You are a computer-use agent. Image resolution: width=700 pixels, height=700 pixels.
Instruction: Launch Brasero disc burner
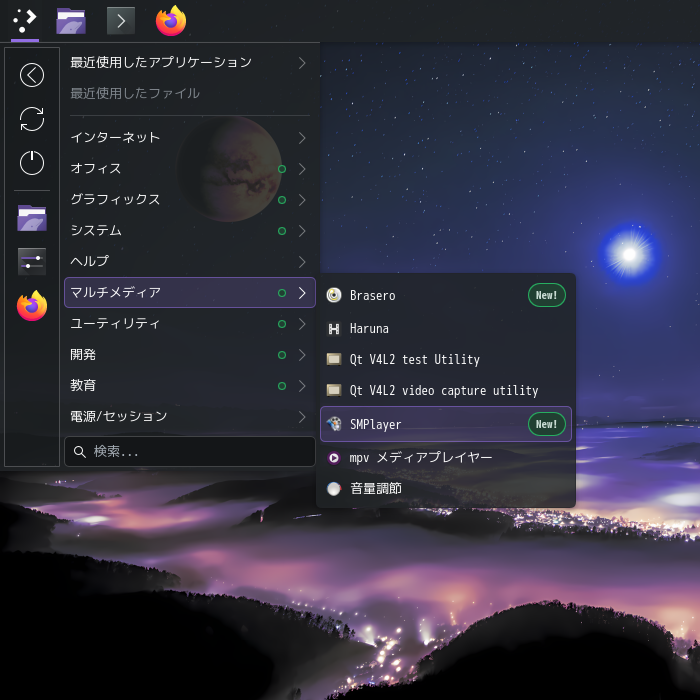click(x=446, y=296)
